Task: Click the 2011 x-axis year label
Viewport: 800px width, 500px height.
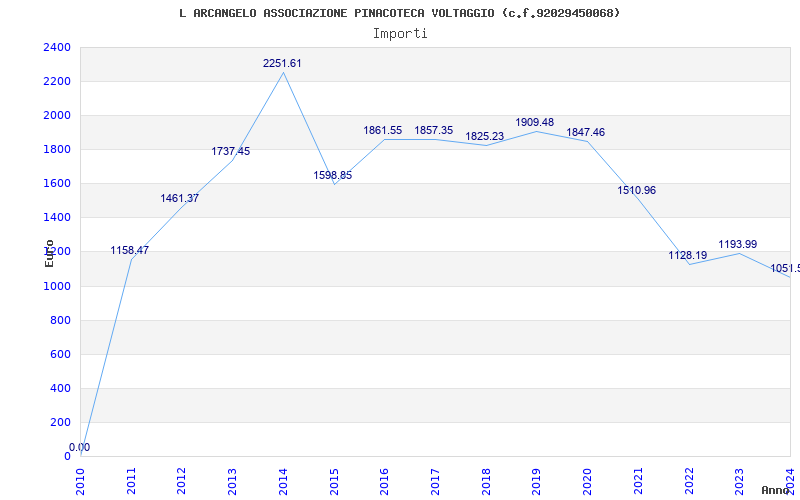Action: point(131,481)
